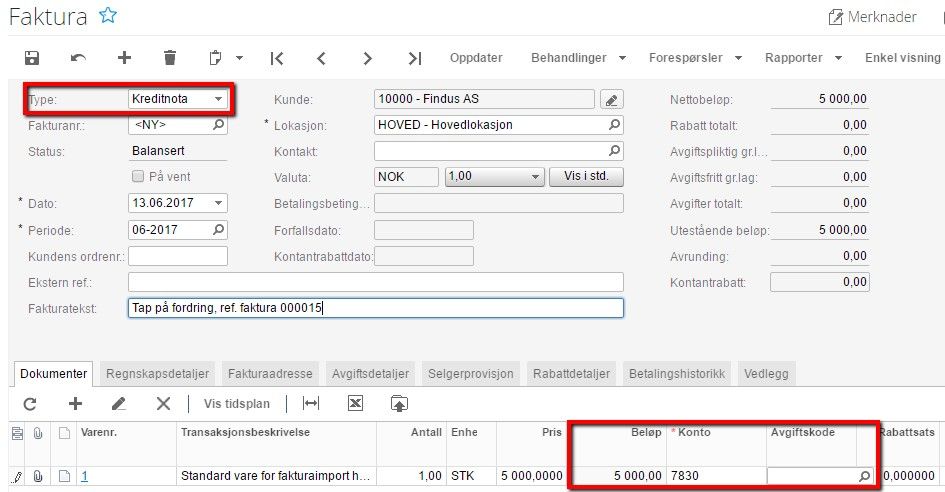Edit customer with pencil icon beside Kunde
The height and width of the screenshot is (492, 945).
612,99
